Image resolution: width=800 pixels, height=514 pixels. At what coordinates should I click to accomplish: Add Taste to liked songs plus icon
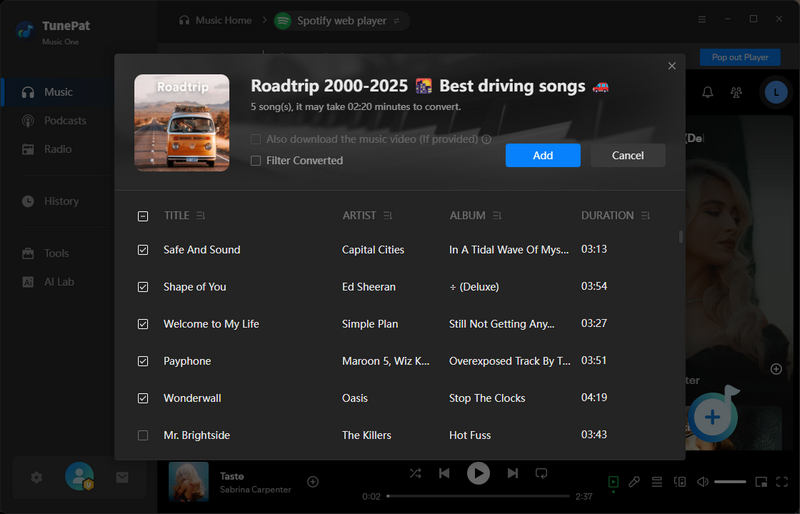pyautogui.click(x=313, y=481)
